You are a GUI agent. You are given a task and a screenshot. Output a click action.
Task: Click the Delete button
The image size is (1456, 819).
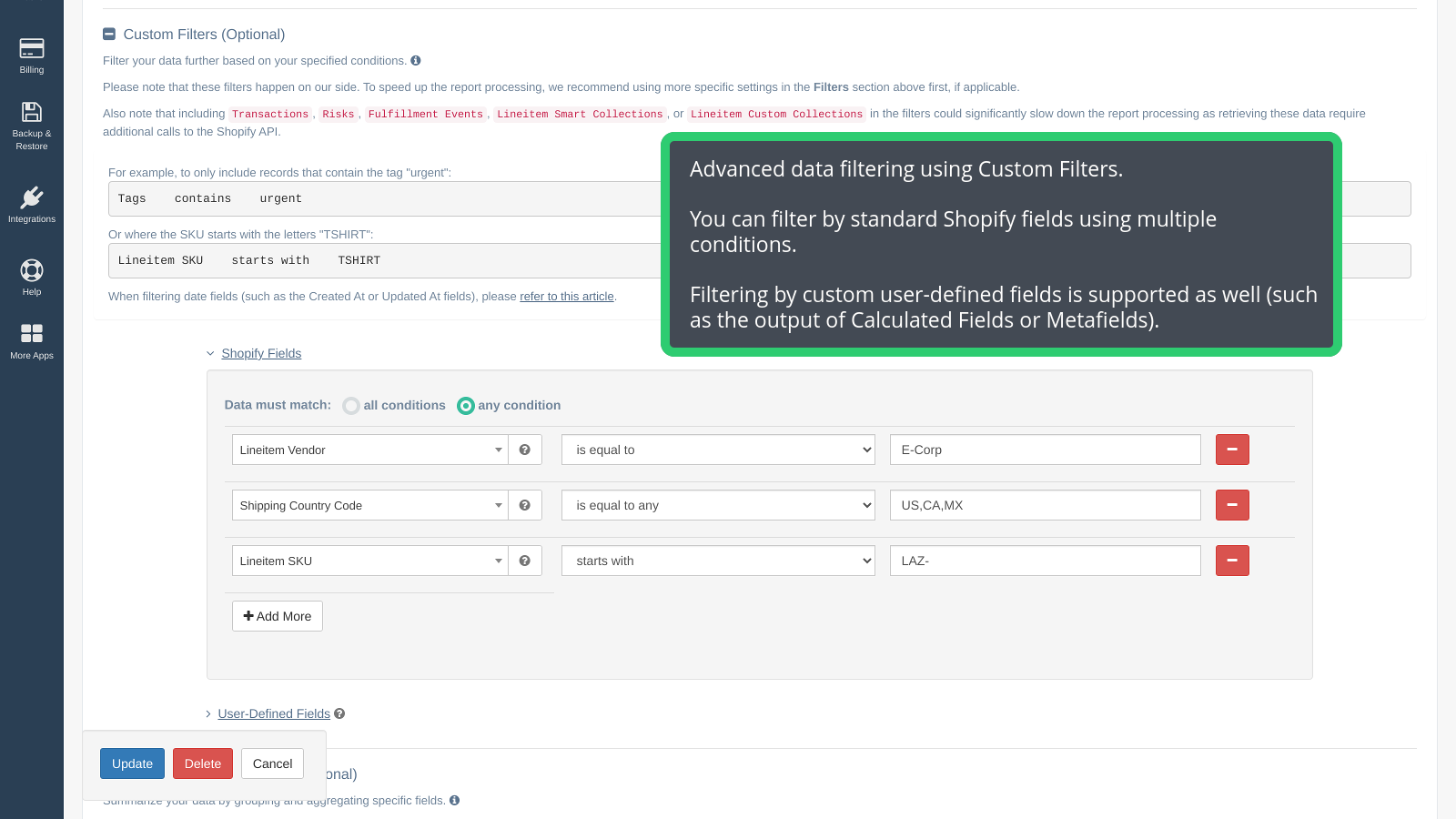point(203,763)
